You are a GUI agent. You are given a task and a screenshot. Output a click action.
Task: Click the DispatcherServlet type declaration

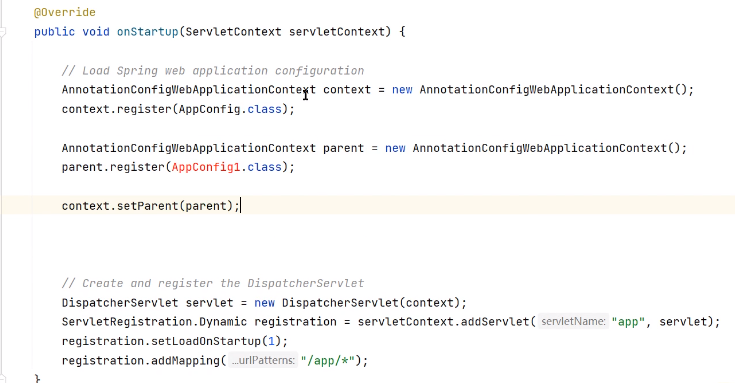point(120,303)
